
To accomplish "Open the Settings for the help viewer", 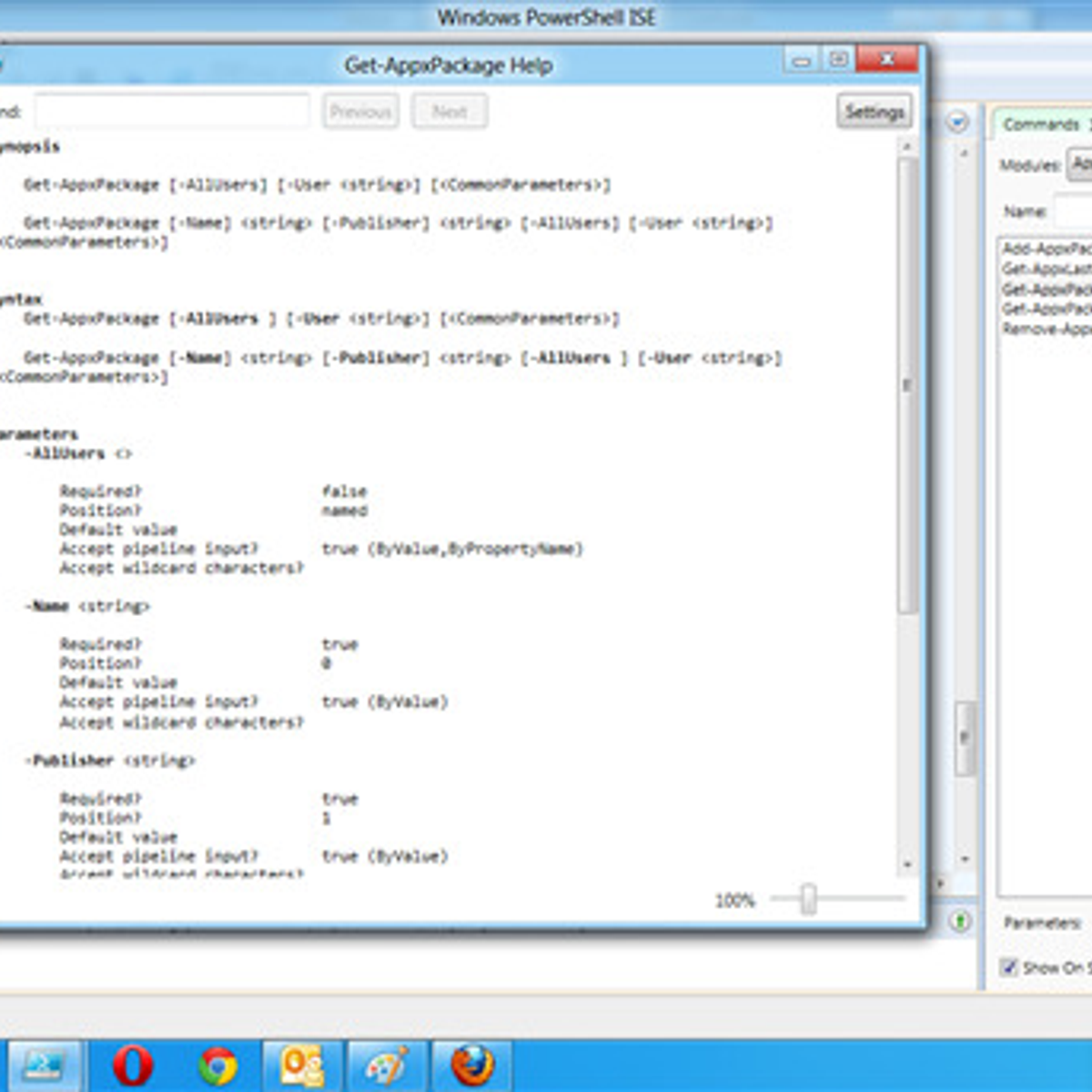I will point(873,111).
